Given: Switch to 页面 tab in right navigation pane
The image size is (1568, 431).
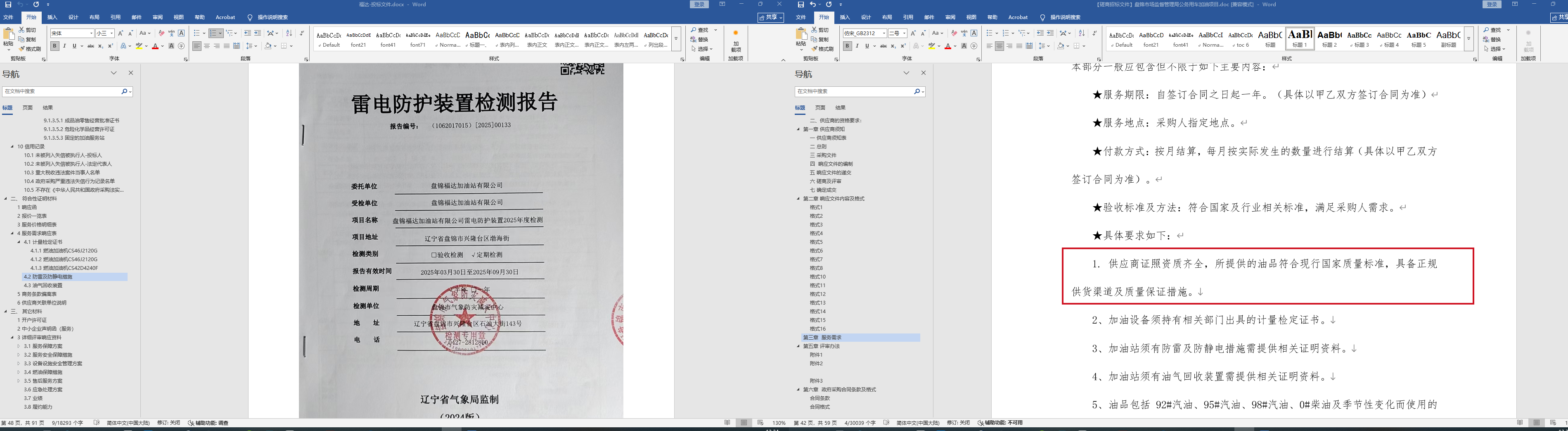Looking at the screenshot, I should (820, 107).
